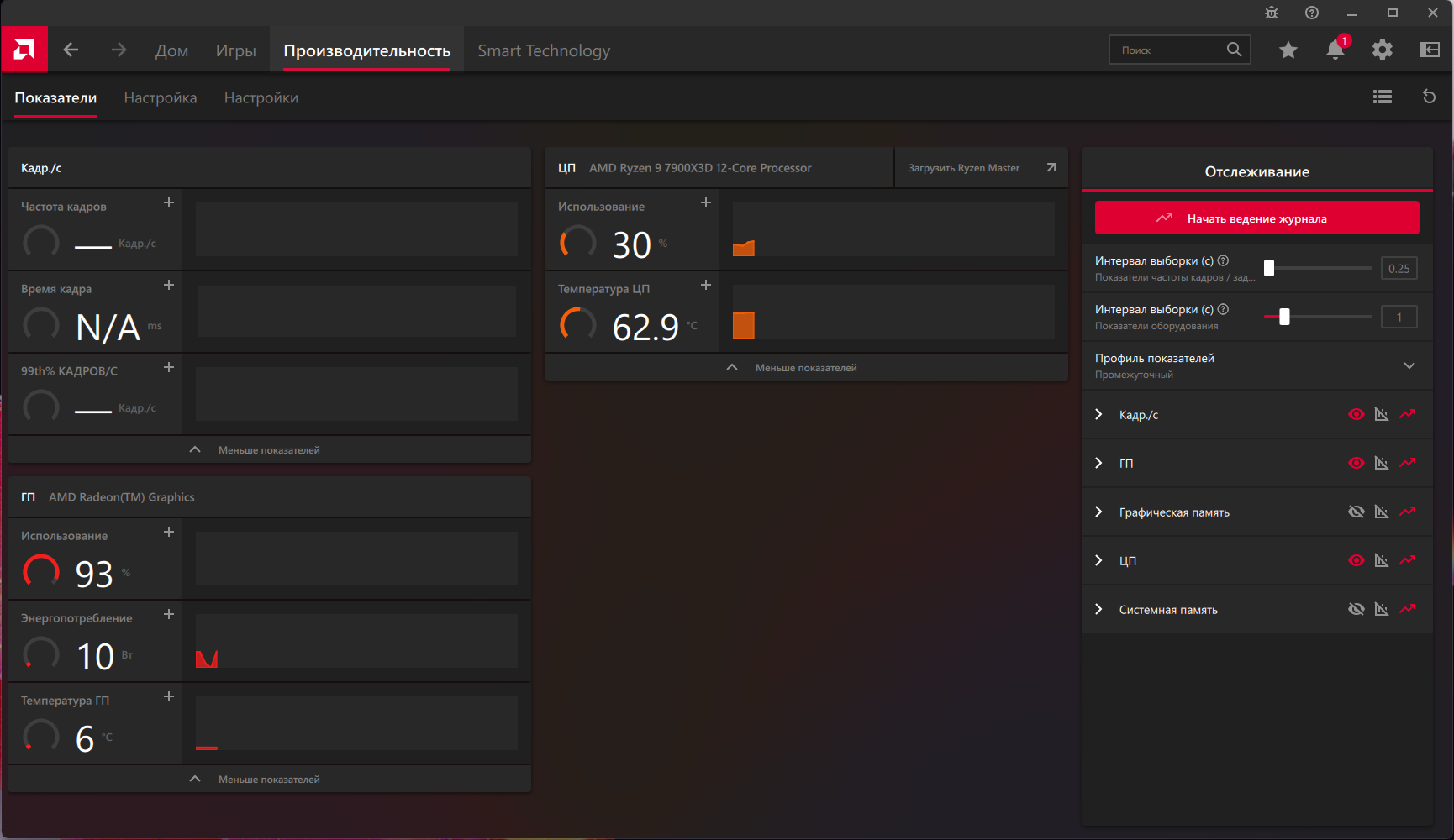Image resolution: width=1454 pixels, height=840 pixels.
Task: Open the help question mark icon
Action: click(1311, 13)
